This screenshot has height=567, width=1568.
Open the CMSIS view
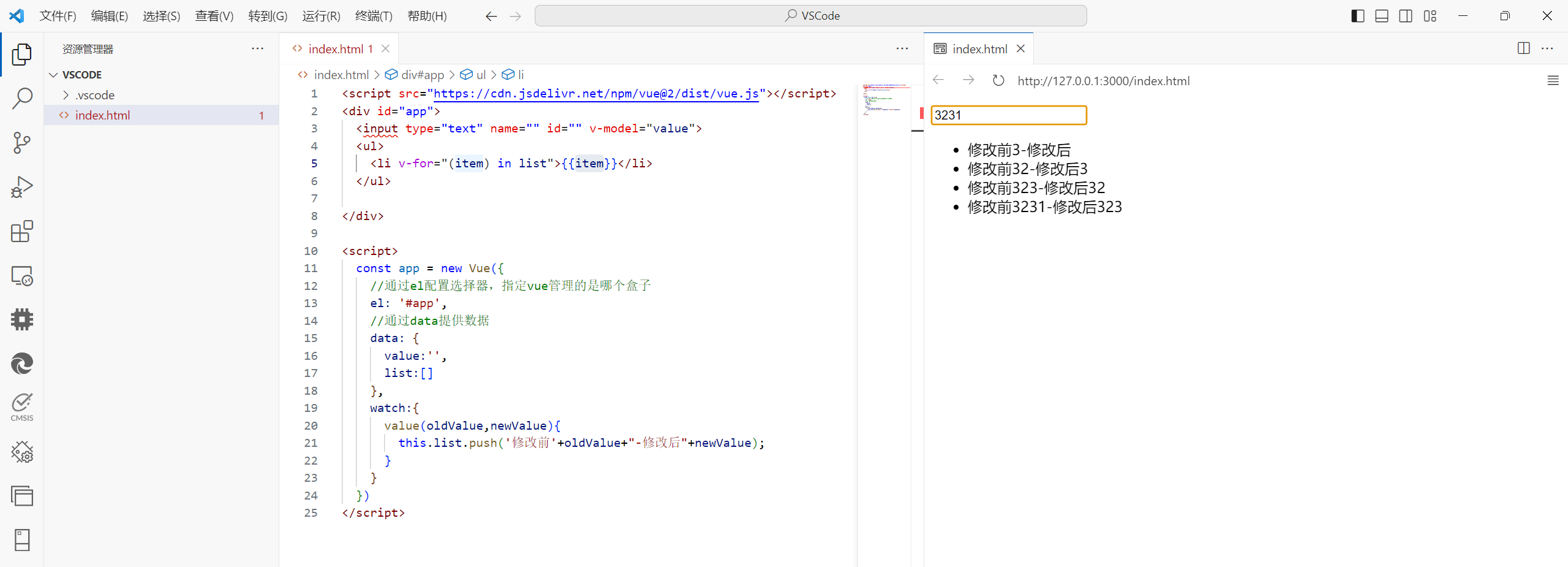[22, 408]
